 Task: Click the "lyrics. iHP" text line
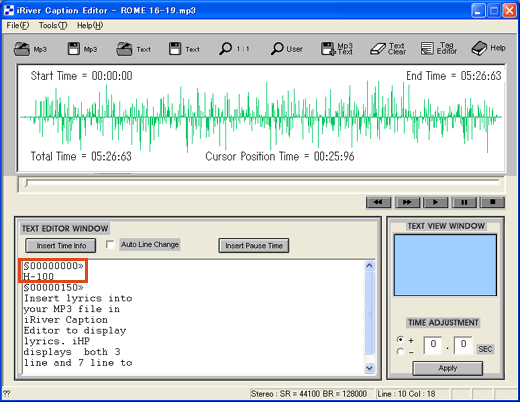point(57,341)
